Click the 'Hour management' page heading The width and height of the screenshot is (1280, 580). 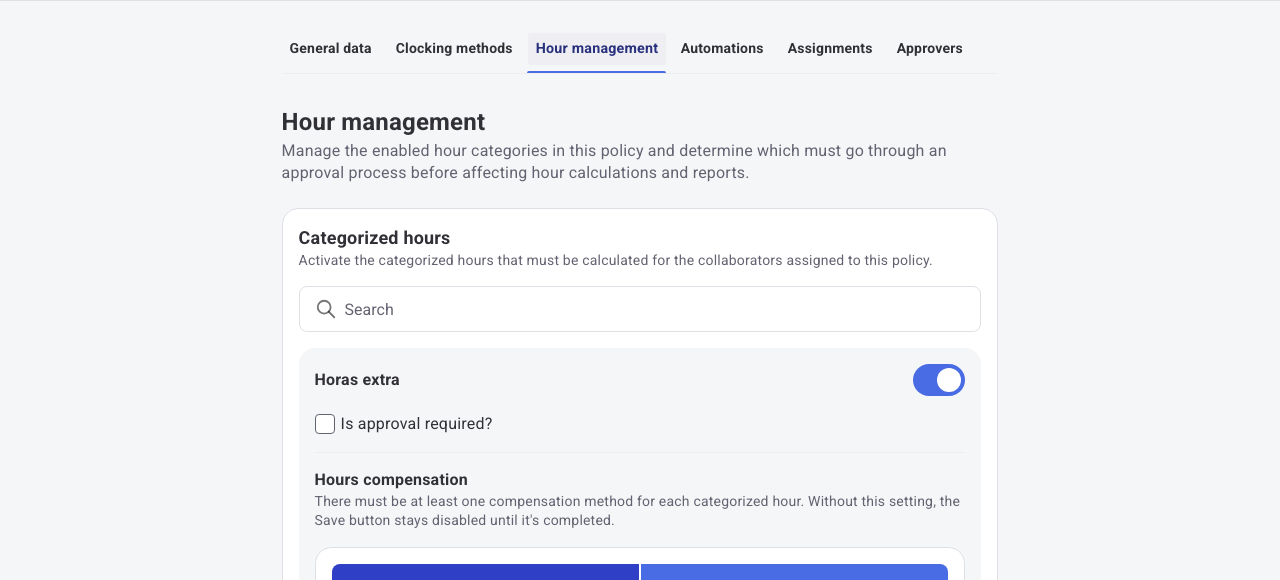point(383,122)
